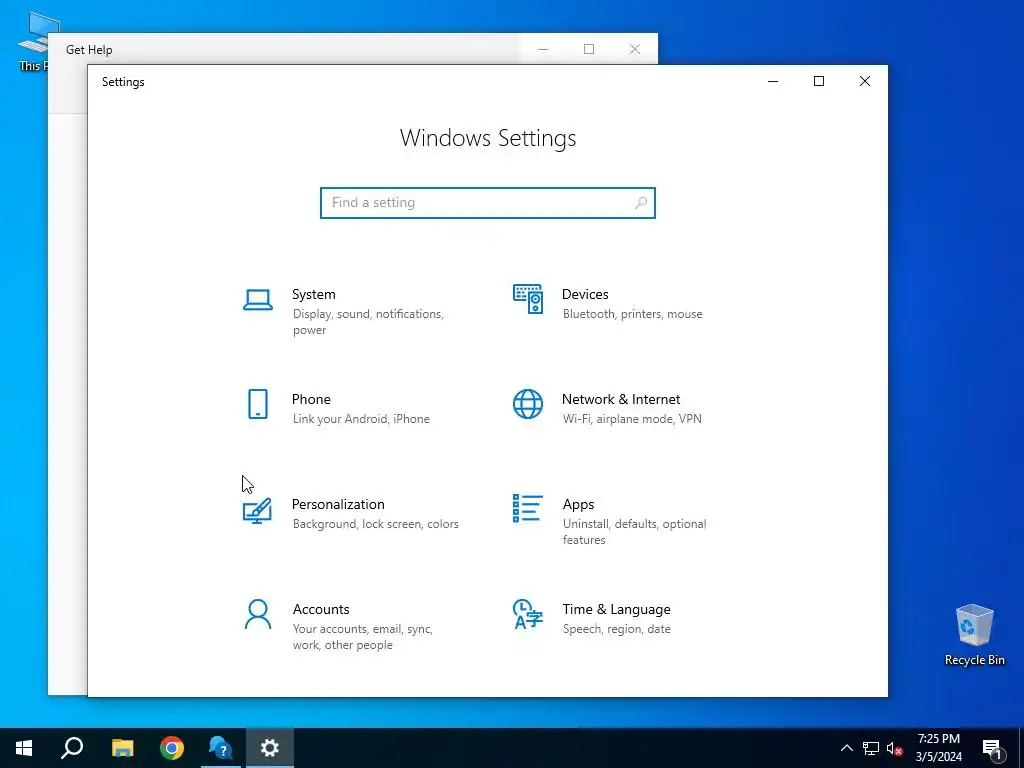Open the Network & Internet globe icon

pyautogui.click(x=528, y=404)
